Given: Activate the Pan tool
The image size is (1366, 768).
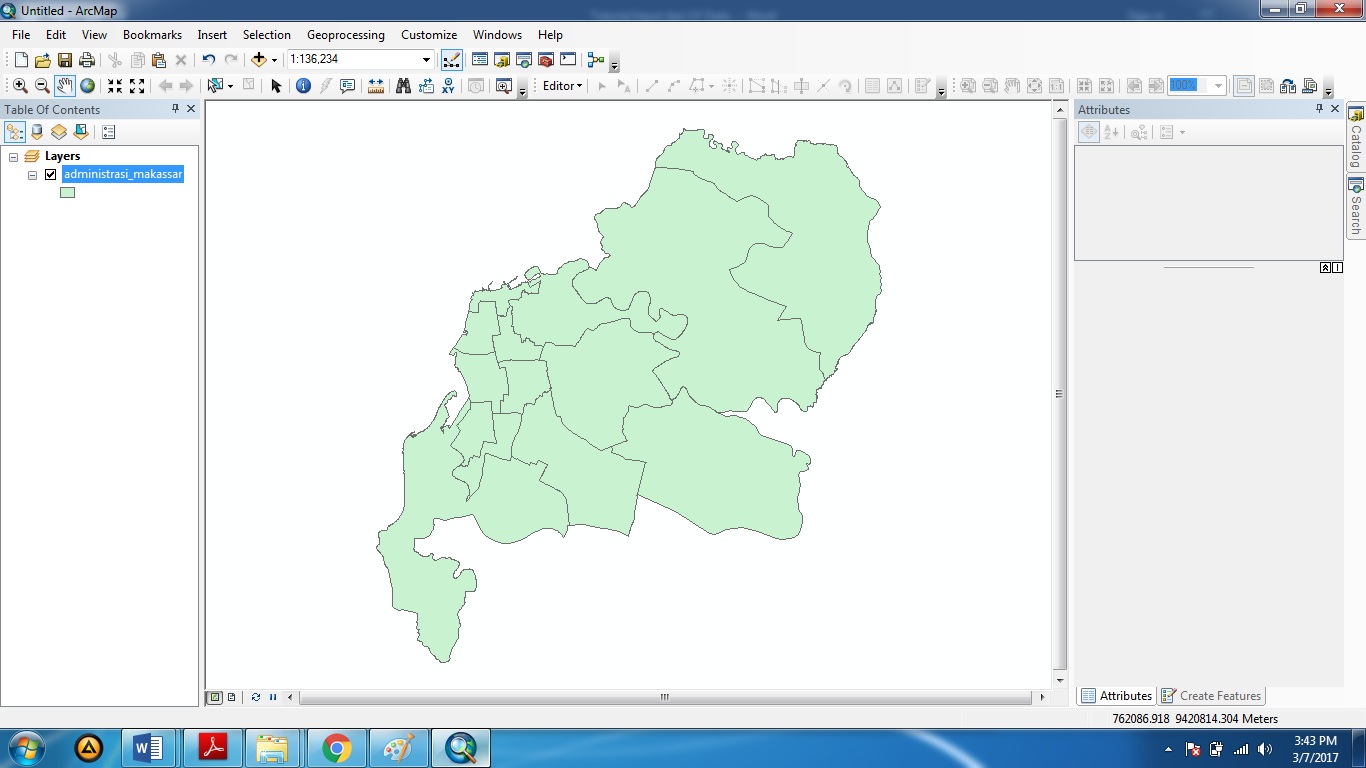Looking at the screenshot, I should 64,85.
